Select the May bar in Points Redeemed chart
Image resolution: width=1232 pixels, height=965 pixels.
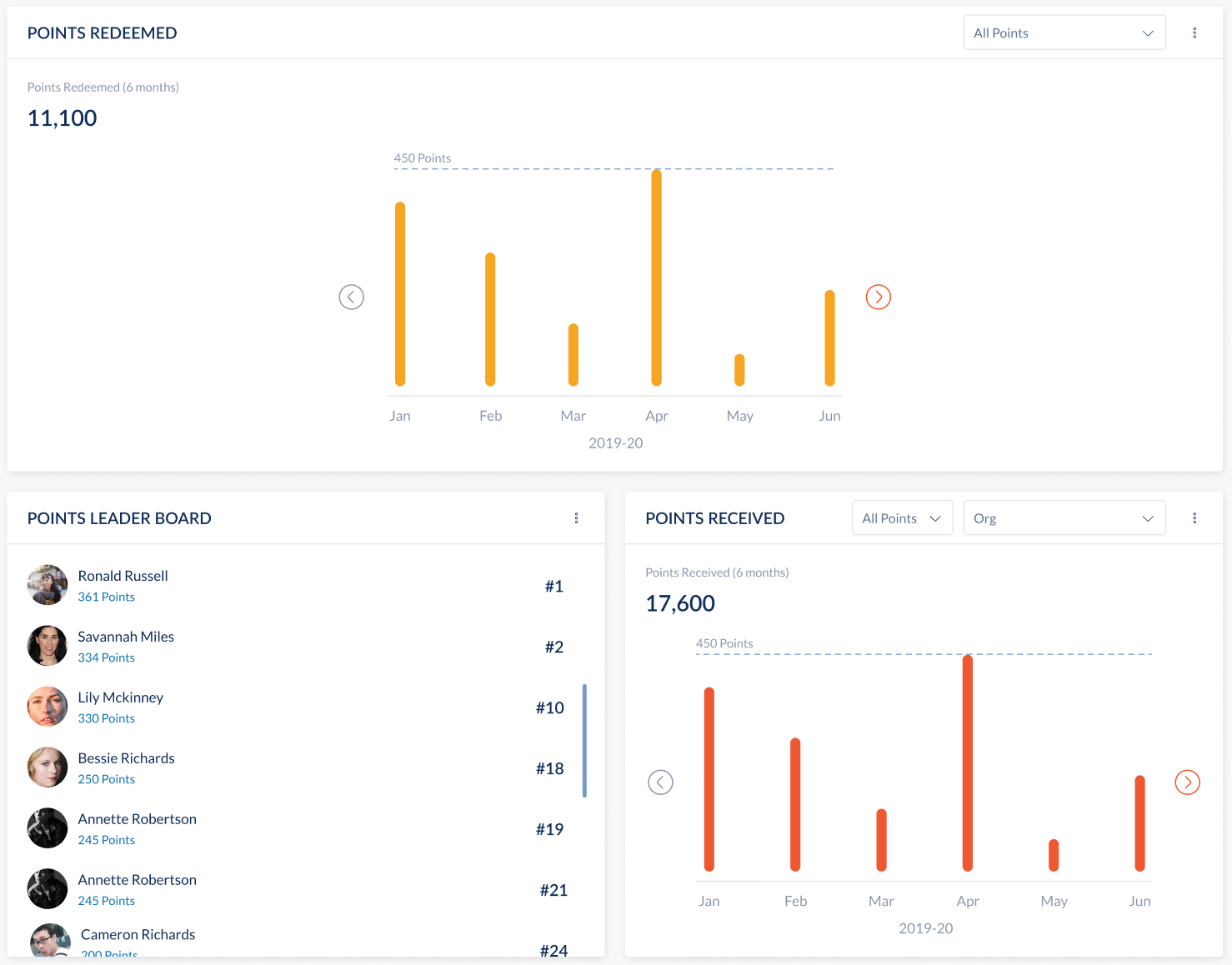coord(739,370)
